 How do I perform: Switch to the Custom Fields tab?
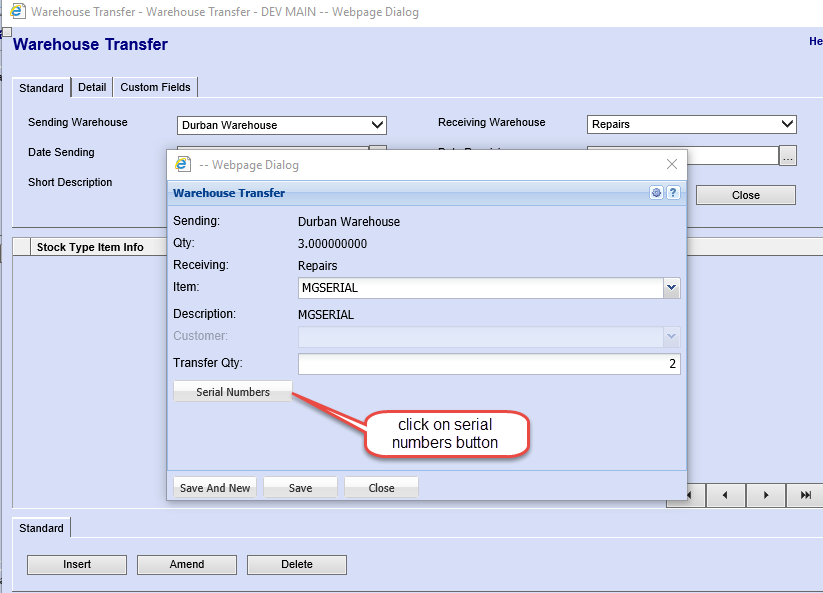[x=155, y=88]
